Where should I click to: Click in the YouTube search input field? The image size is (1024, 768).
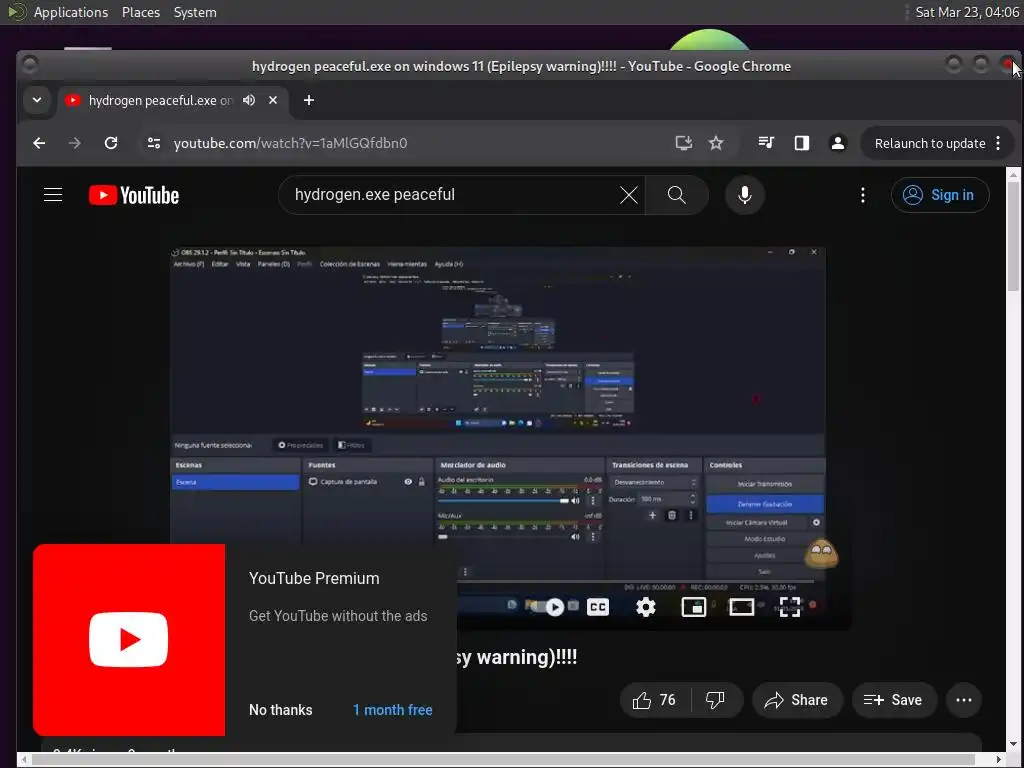click(451, 195)
